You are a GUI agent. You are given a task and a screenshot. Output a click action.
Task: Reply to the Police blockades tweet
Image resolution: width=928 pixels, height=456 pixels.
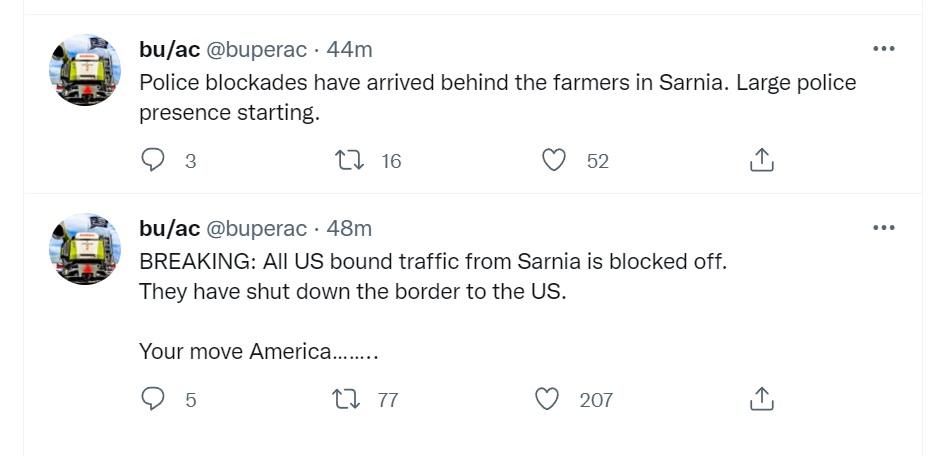(x=153, y=160)
